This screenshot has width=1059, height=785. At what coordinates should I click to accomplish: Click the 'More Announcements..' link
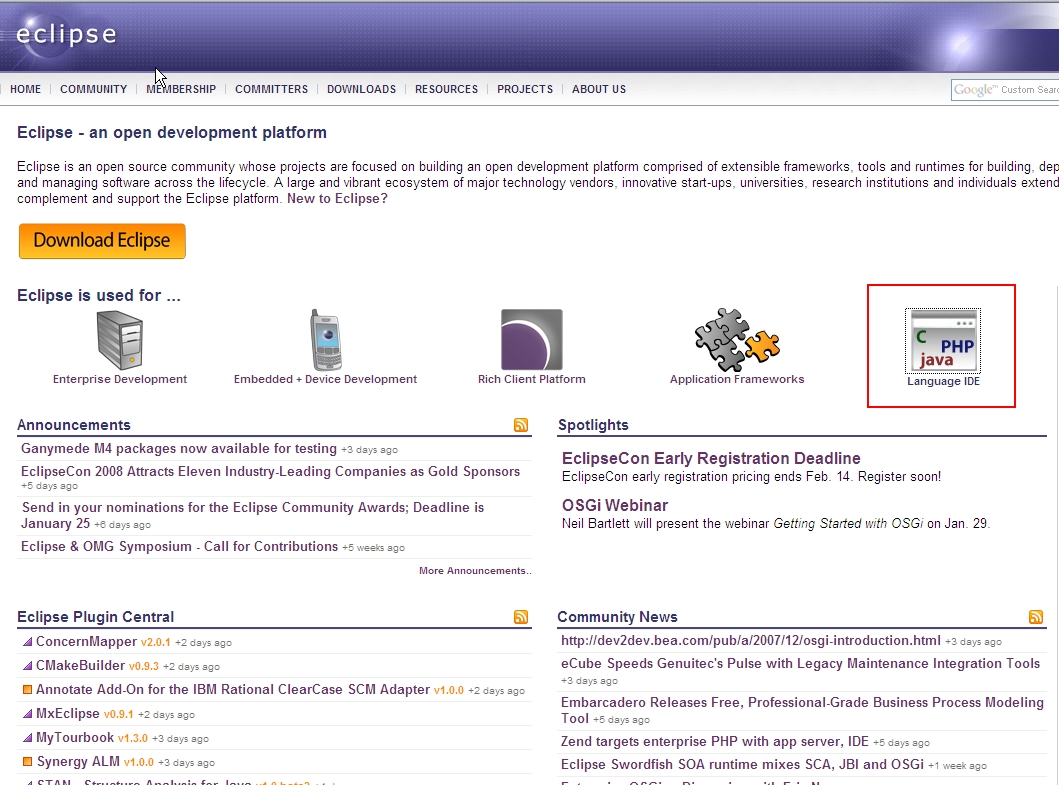click(475, 571)
